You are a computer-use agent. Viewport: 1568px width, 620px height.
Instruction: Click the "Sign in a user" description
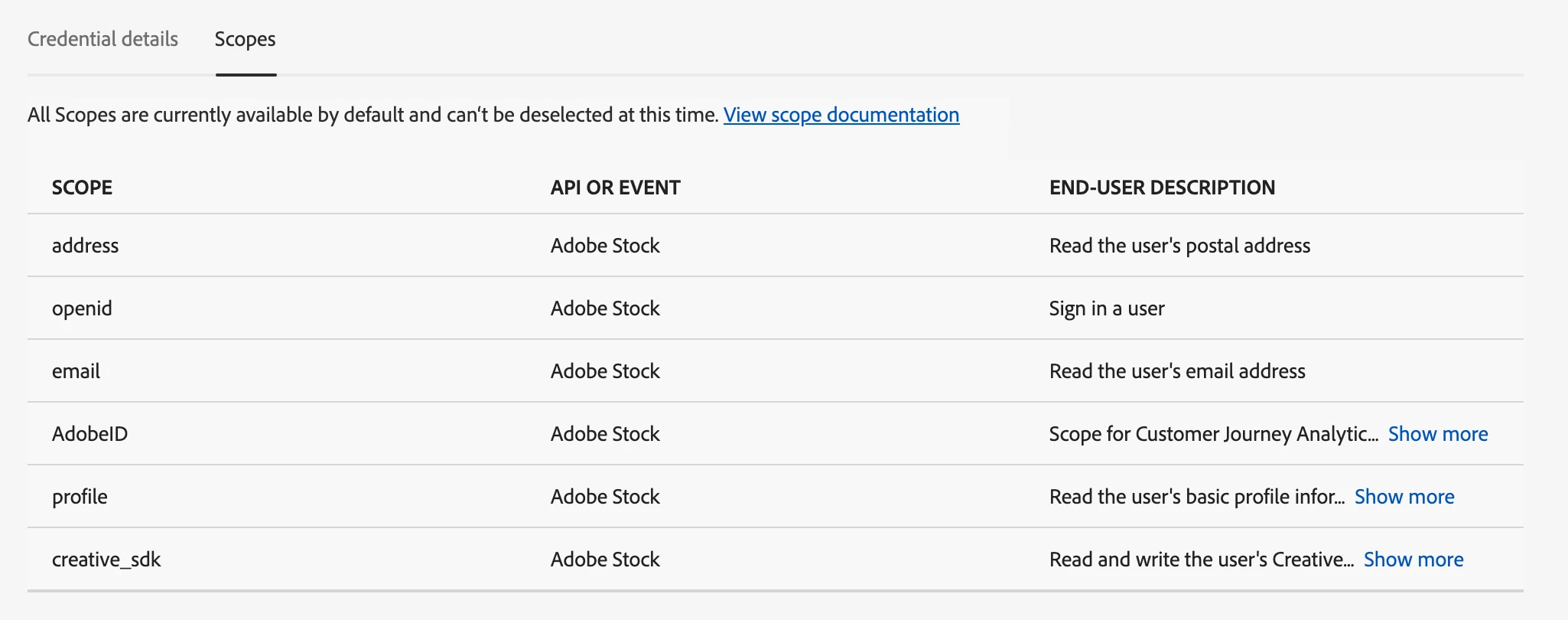tap(1106, 308)
